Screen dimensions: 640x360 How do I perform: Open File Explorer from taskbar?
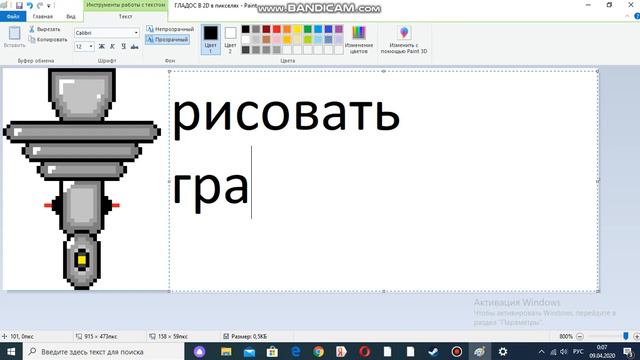click(x=226, y=351)
